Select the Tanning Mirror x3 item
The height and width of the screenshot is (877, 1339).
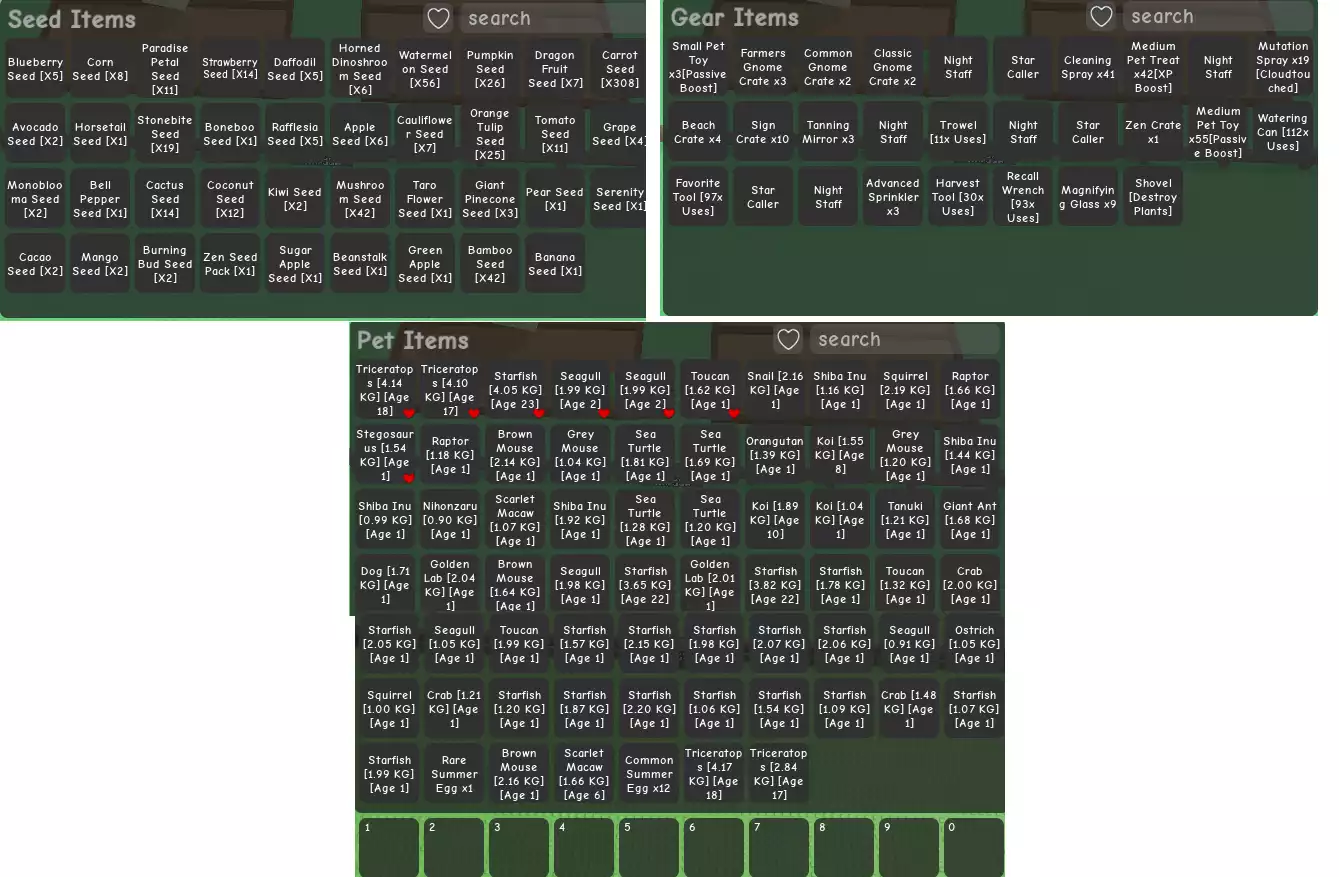point(828,132)
